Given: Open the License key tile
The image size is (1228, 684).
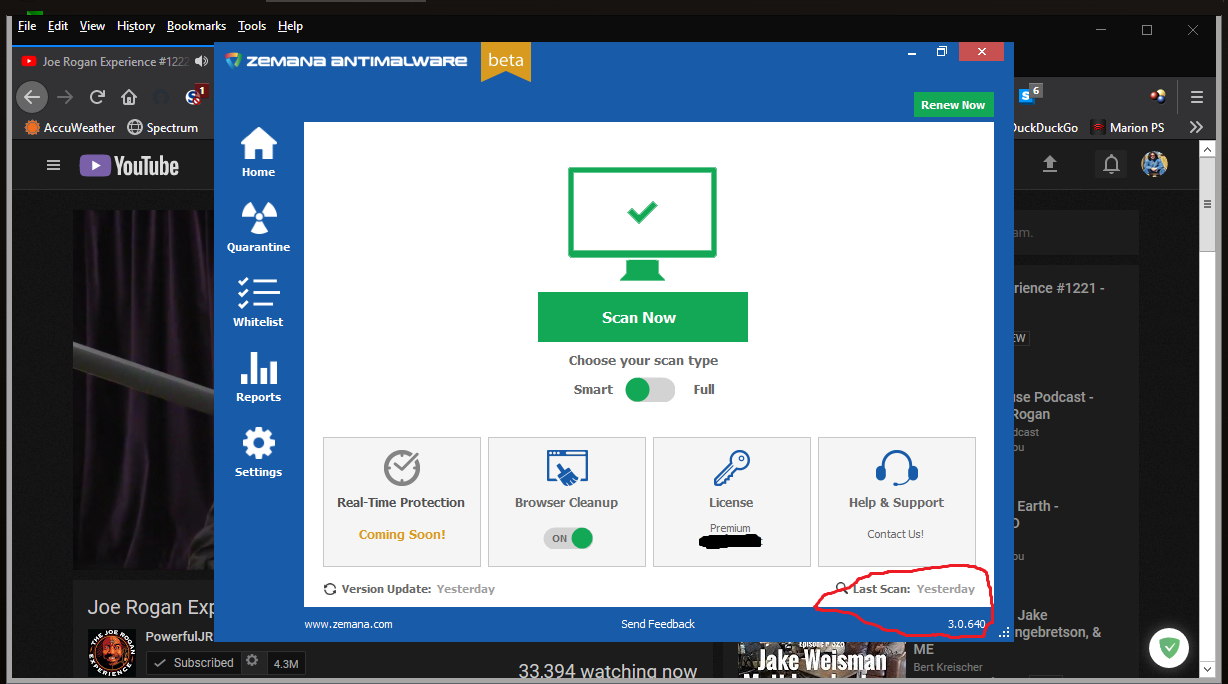Looking at the screenshot, I should pyautogui.click(x=732, y=502).
